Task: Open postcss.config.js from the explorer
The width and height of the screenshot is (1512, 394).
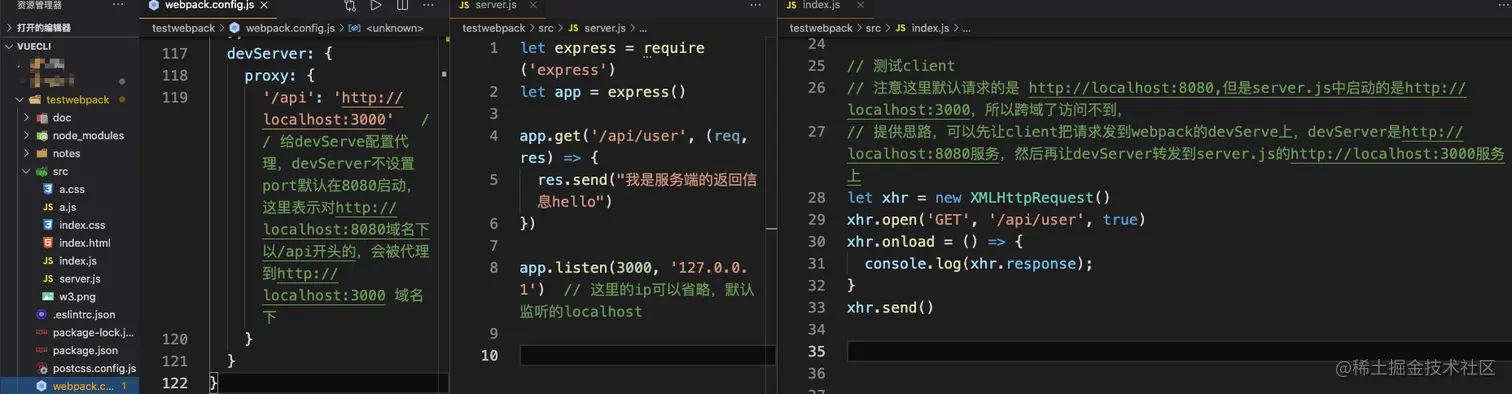Action: pos(94,369)
